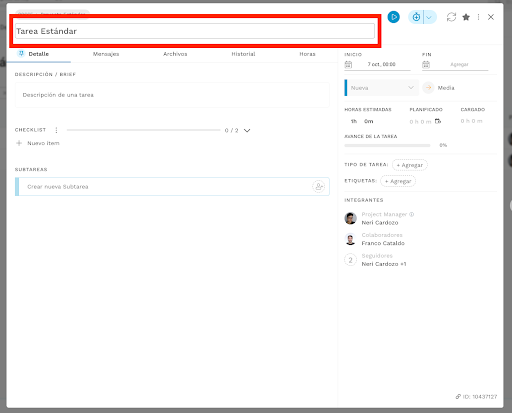
Task: Click Neri Cardozo project manager avatar
Action: pyautogui.click(x=350, y=218)
